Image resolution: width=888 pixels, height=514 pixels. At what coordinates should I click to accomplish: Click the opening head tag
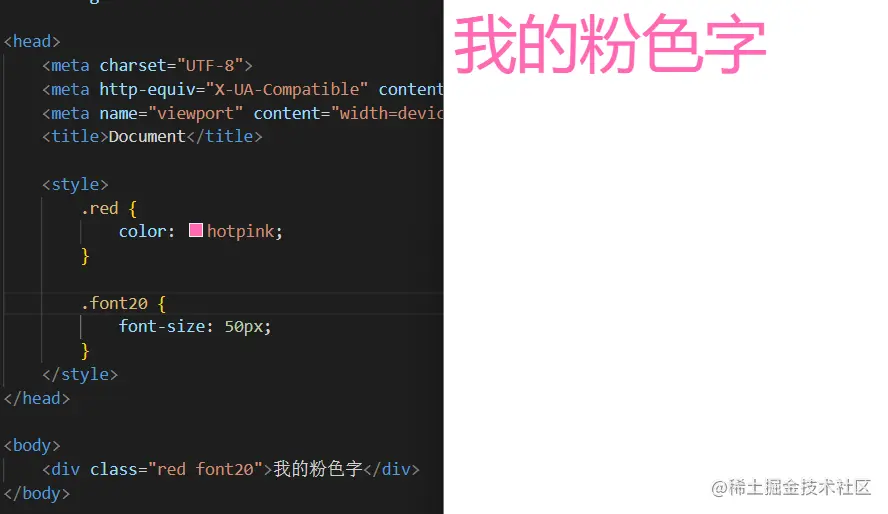(x=32, y=41)
